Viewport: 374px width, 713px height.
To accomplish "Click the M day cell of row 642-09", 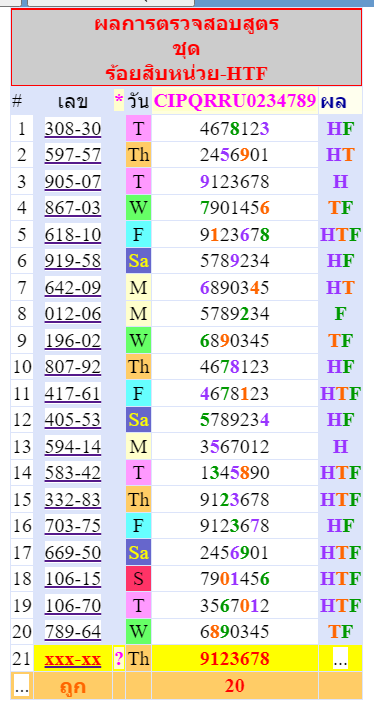I will click(x=138, y=287).
